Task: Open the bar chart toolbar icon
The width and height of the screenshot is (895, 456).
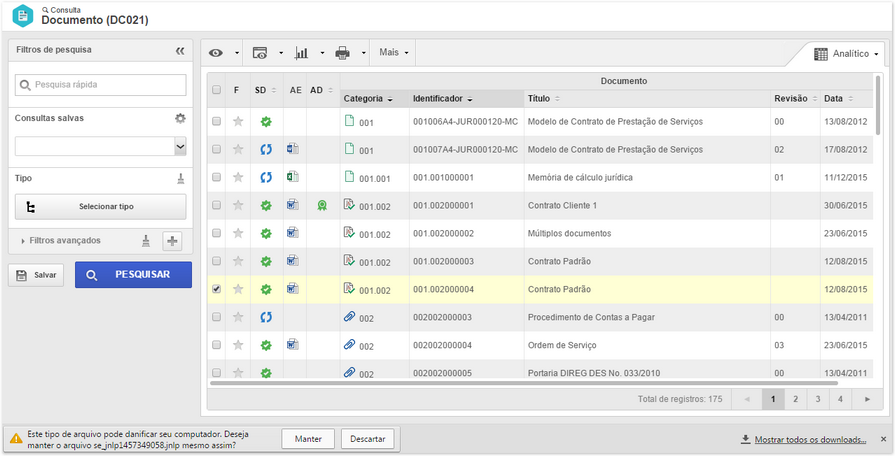Action: click(301, 53)
